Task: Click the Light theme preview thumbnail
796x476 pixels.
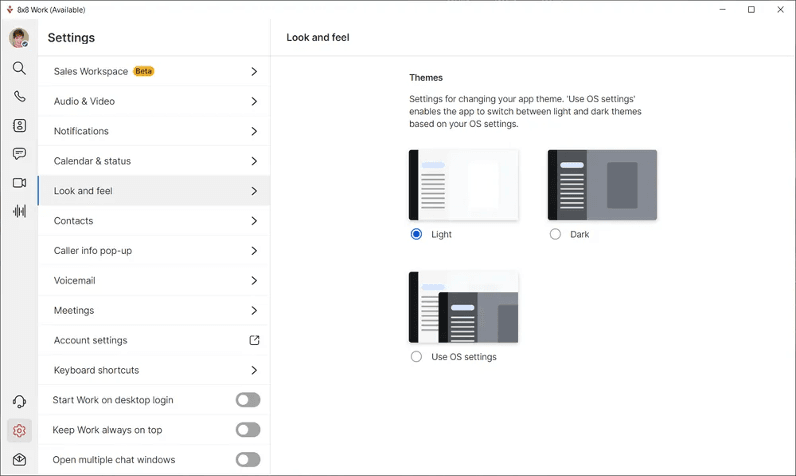Action: coord(464,185)
